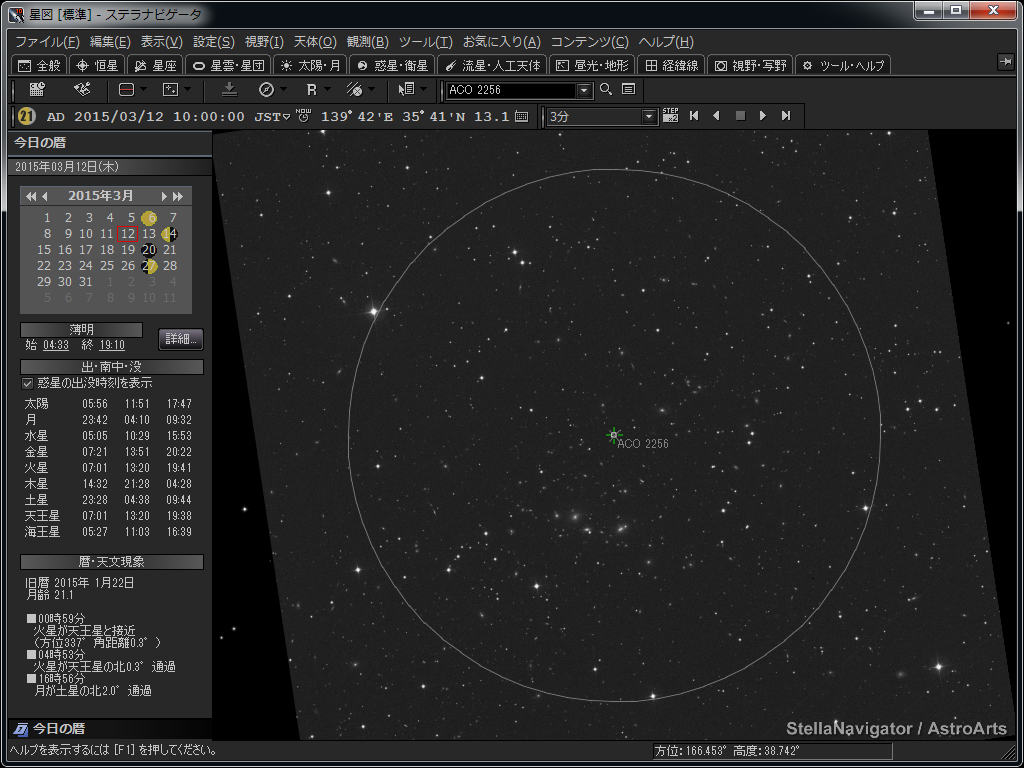Click the pin icon at the tab bar's right end
Image resolution: width=1024 pixels, height=768 pixels.
pos(1005,63)
